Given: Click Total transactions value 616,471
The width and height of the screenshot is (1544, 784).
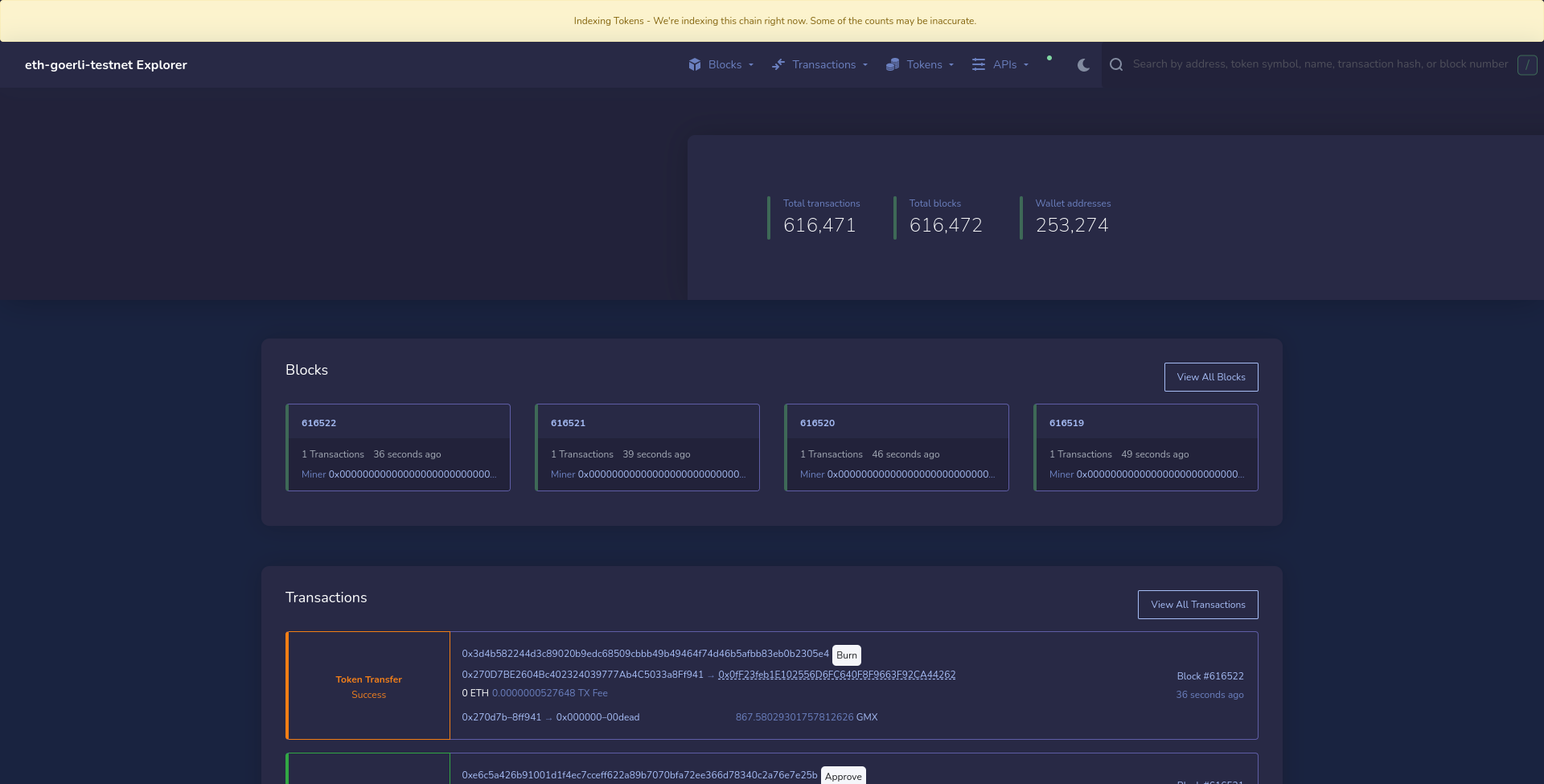Looking at the screenshot, I should (x=819, y=225).
